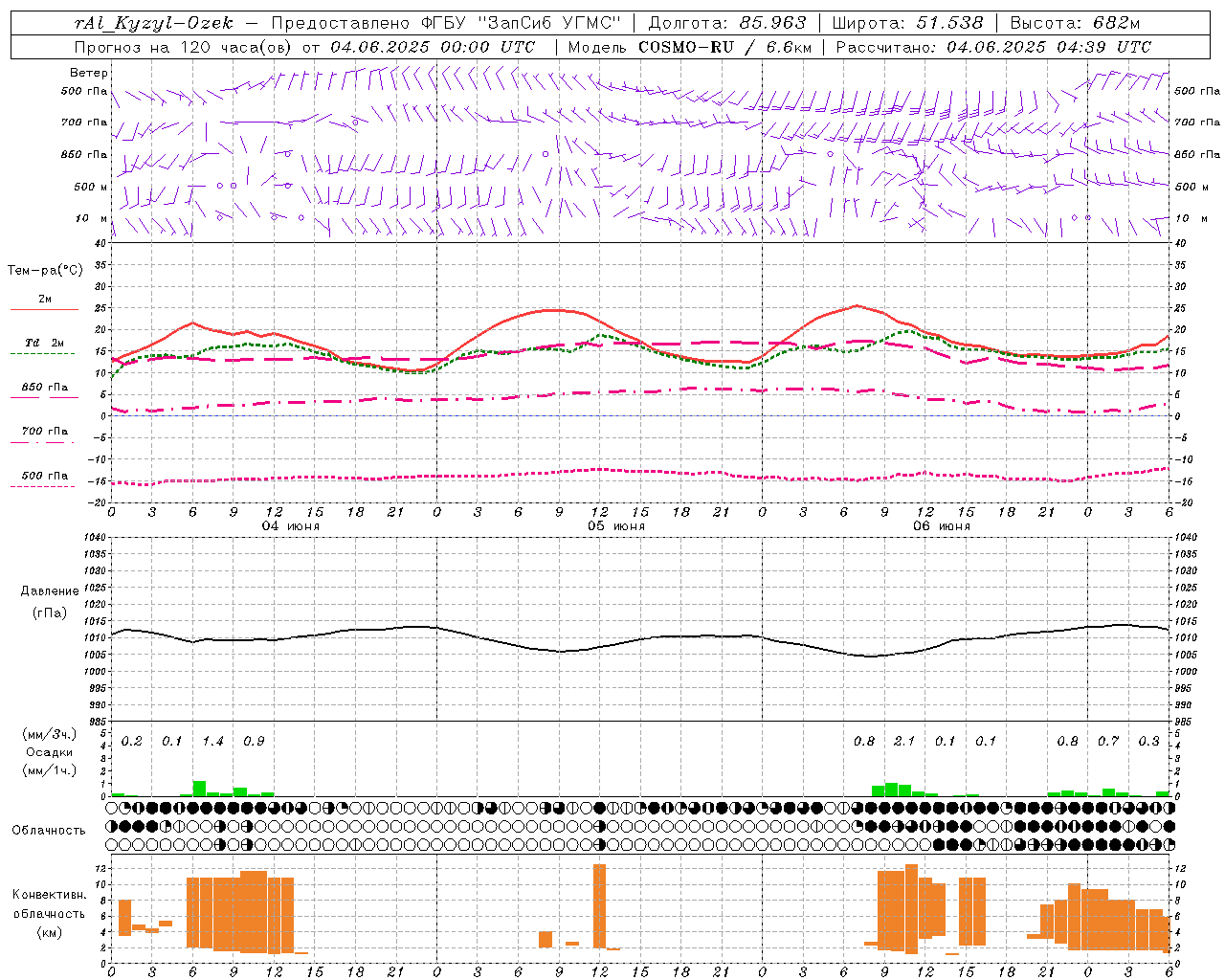Image resolution: width=1225 pixels, height=980 pixels.
Task: Click the Тем-ра(°C) temperature axis title
Action: pyautogui.click(x=45, y=271)
